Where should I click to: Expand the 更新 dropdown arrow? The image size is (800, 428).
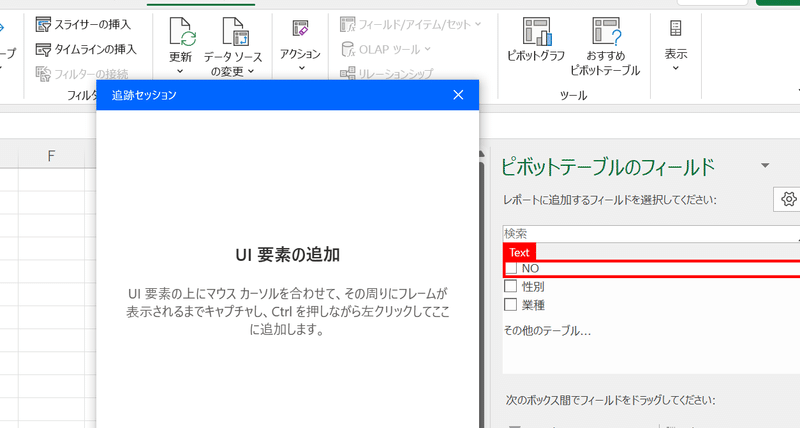point(180,71)
